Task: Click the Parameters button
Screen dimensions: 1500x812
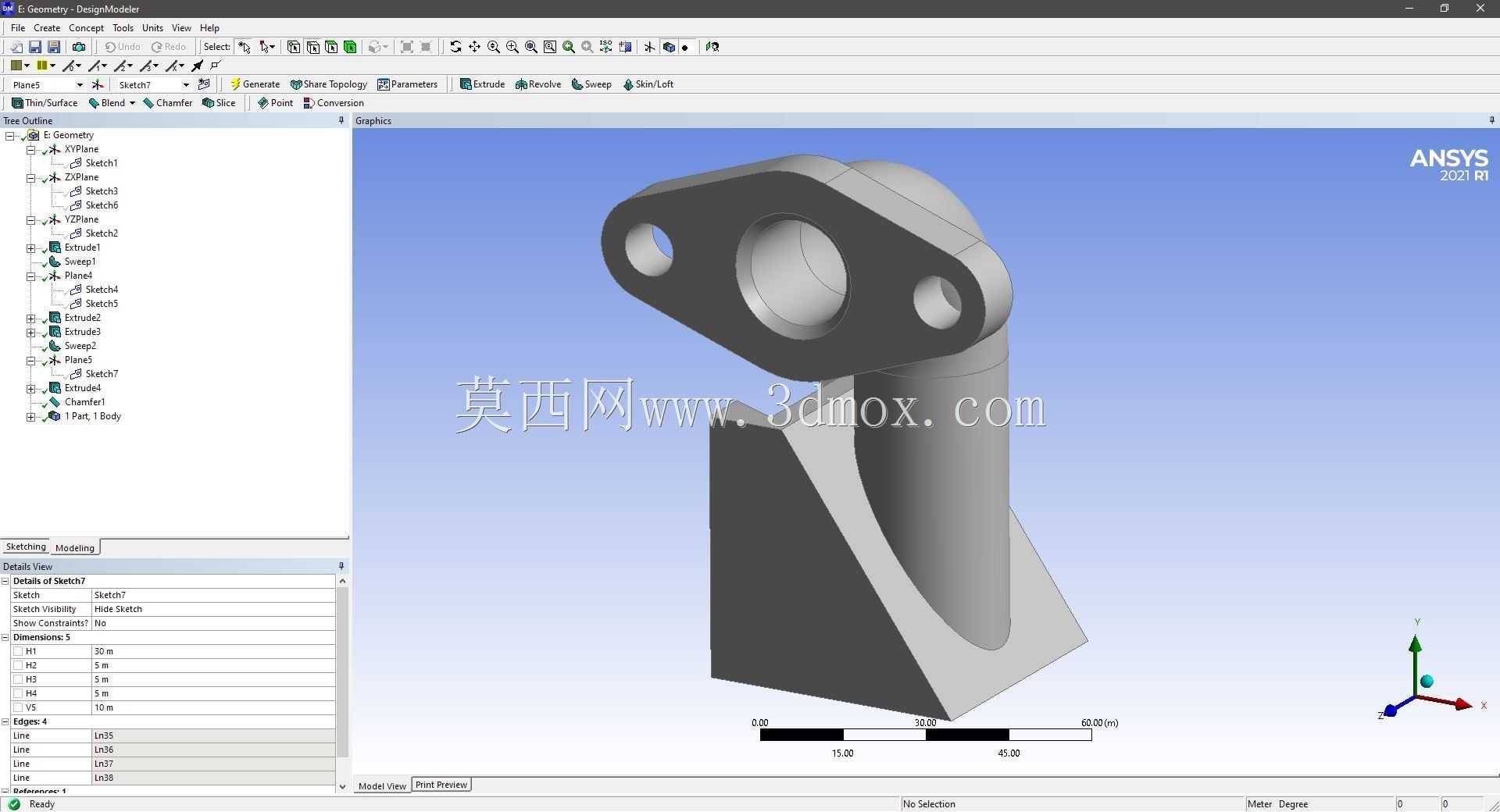Action: (x=407, y=84)
